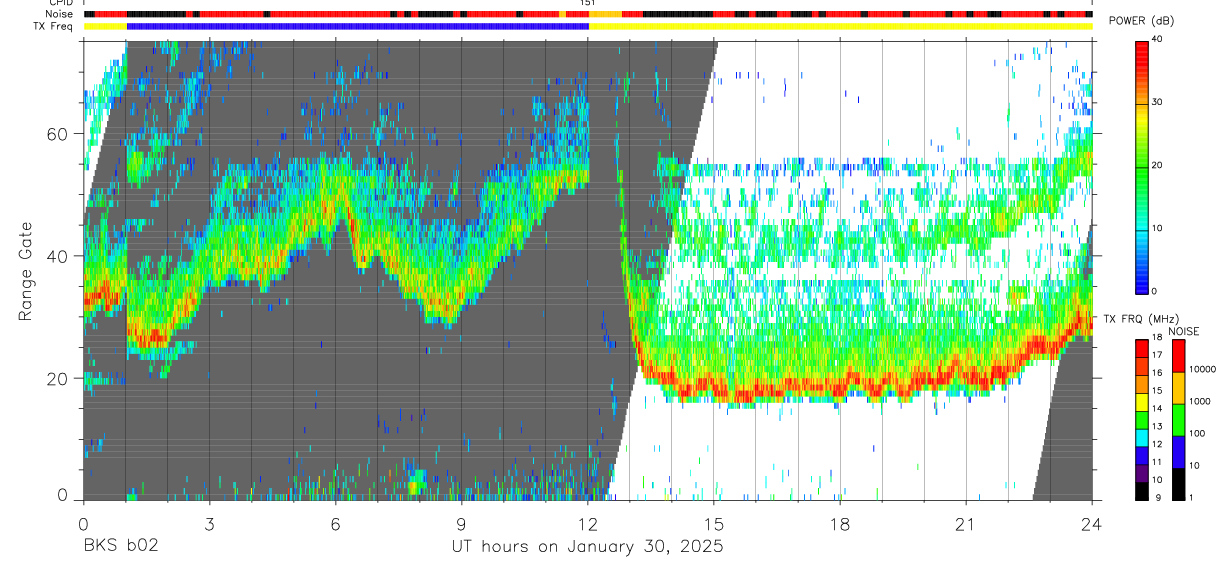Click the POWER (dB) color bar legend
The width and height of the screenshot is (1228, 567).
coord(1141,166)
